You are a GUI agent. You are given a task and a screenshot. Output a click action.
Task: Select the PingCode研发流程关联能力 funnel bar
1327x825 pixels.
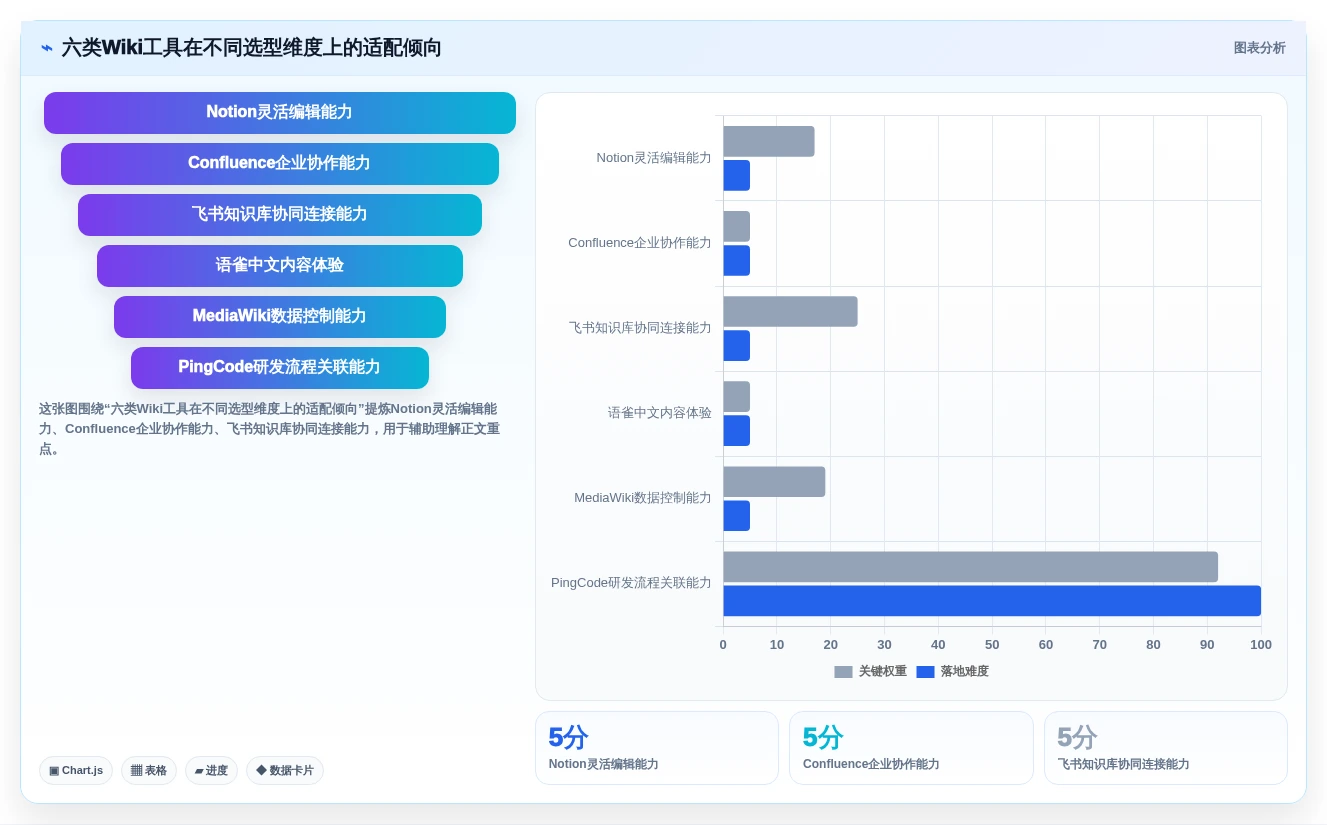tap(280, 368)
